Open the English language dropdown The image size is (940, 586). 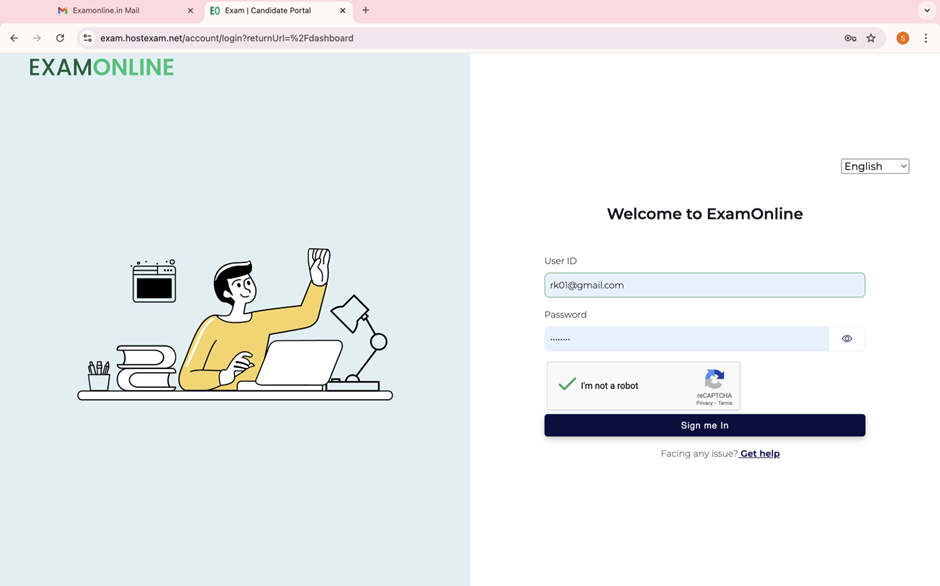tap(875, 166)
